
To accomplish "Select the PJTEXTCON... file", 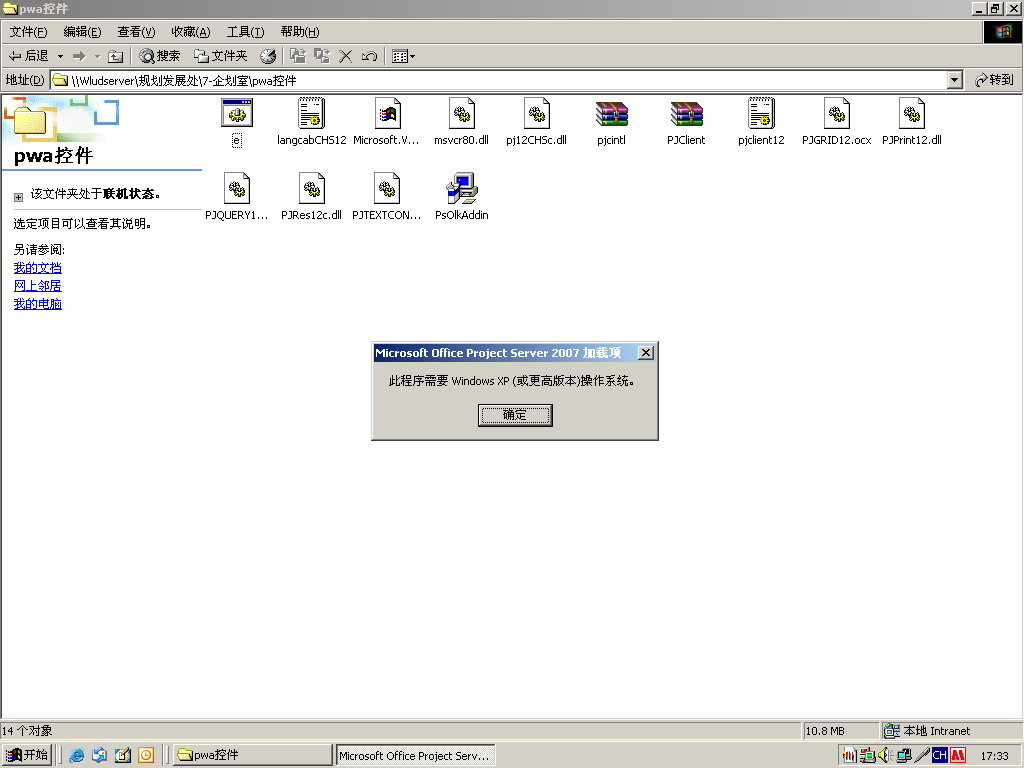I will tap(387, 197).
